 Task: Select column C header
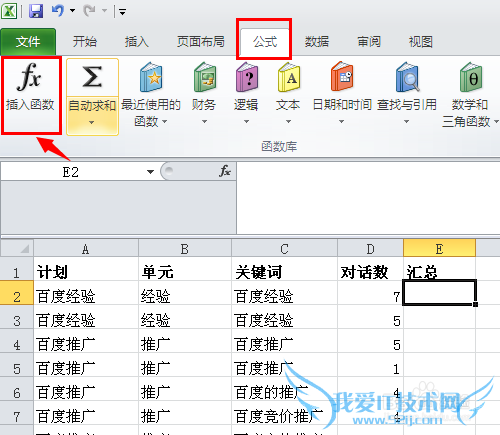coord(284,249)
